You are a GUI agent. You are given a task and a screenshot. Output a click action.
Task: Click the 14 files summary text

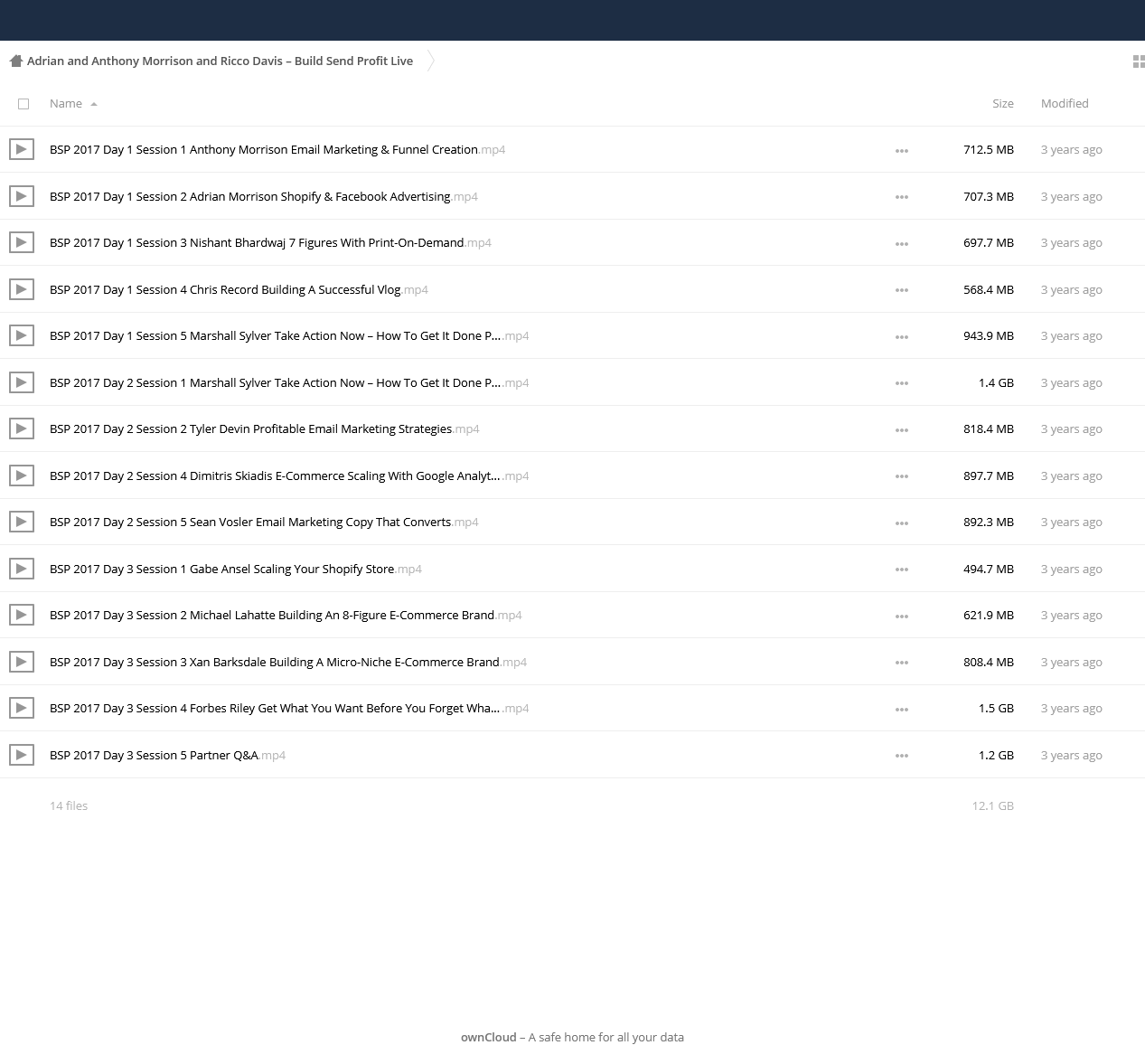click(69, 805)
